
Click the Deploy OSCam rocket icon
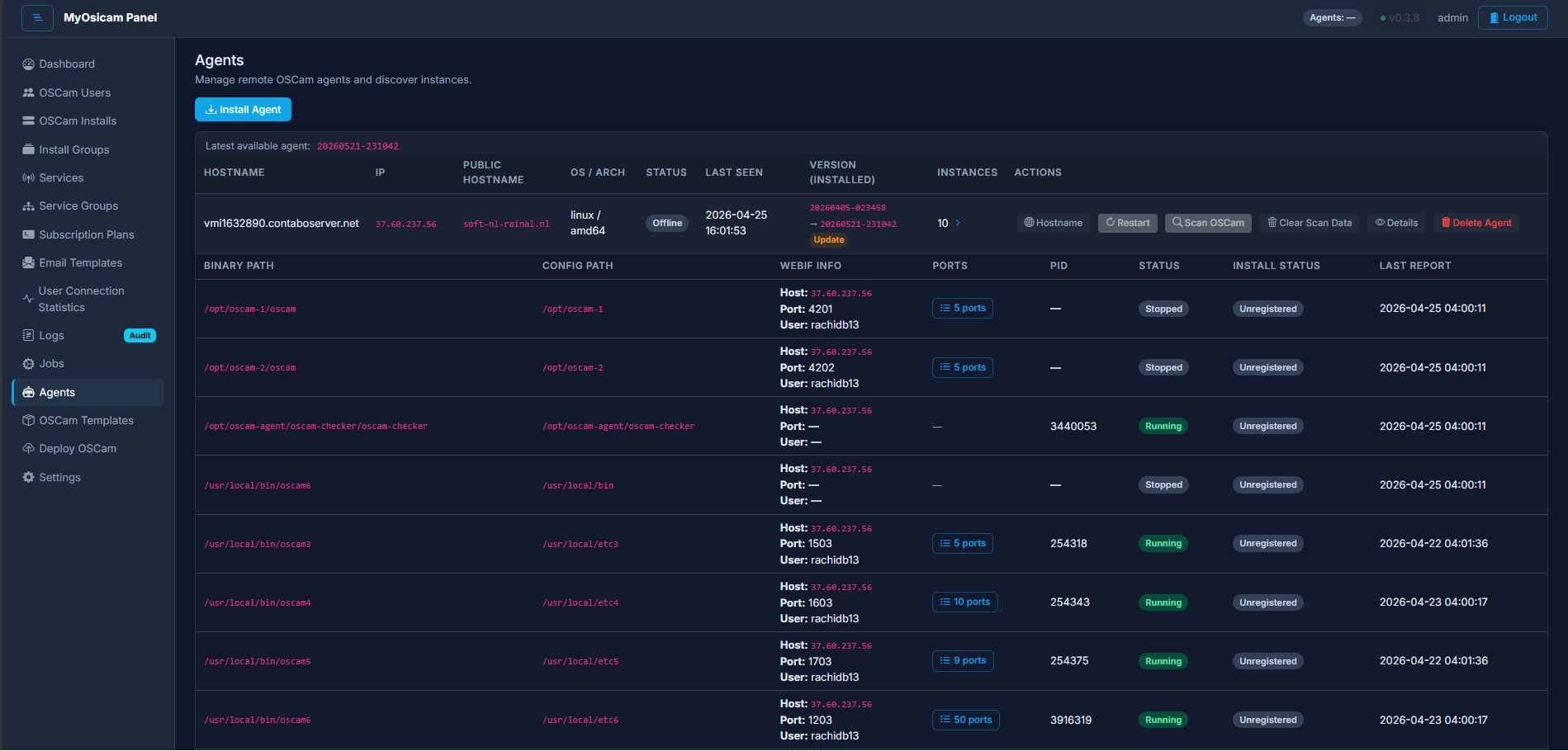pyautogui.click(x=28, y=449)
